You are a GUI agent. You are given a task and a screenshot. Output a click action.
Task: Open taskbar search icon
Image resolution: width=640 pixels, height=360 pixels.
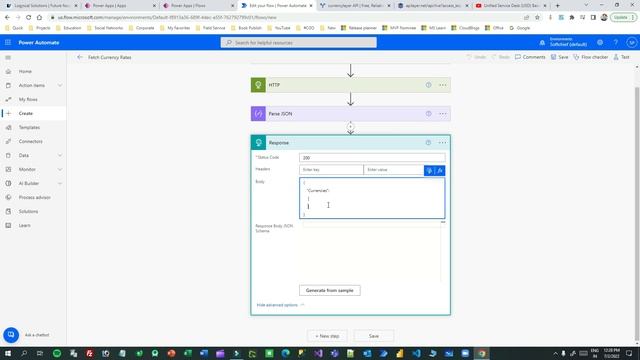click(24, 353)
